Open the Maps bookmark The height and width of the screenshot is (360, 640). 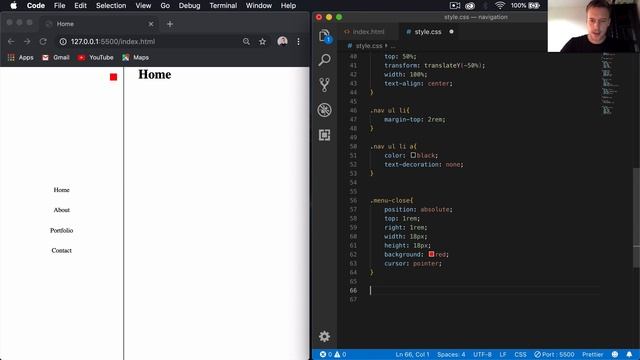click(135, 58)
